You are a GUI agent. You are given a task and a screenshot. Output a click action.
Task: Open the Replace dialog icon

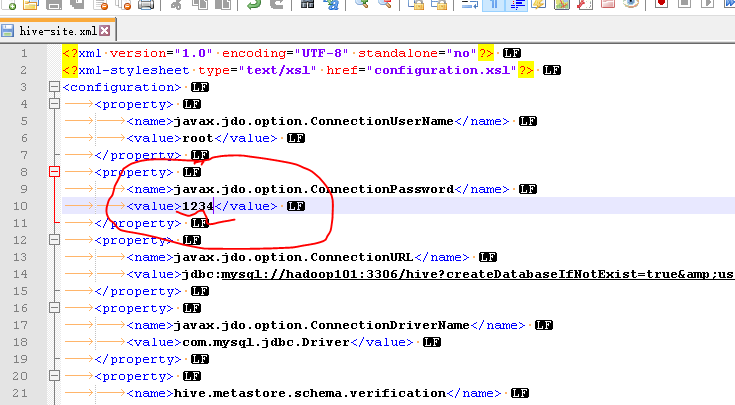point(331,4)
